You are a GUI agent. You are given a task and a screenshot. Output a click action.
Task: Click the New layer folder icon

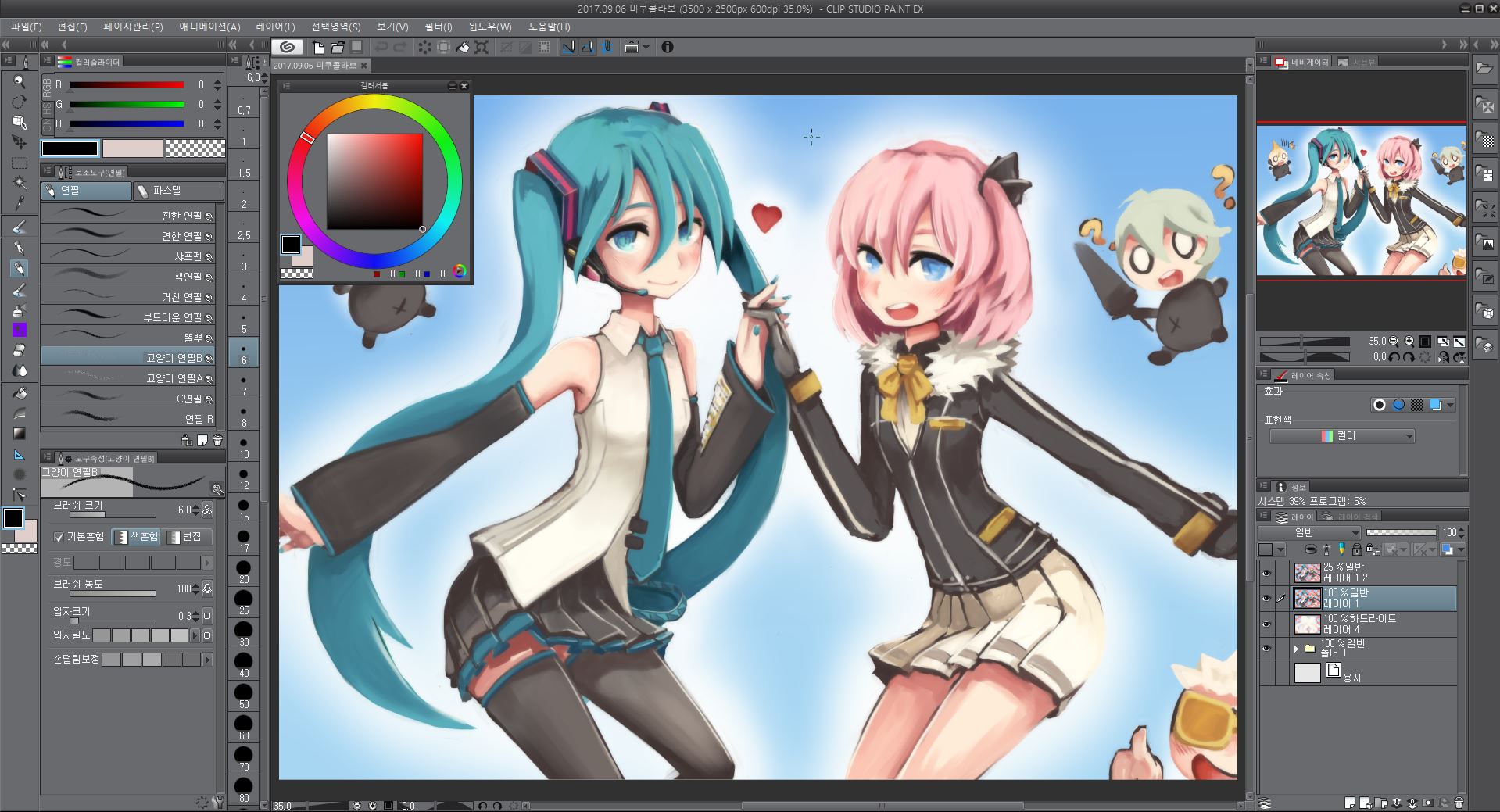tap(1381, 803)
